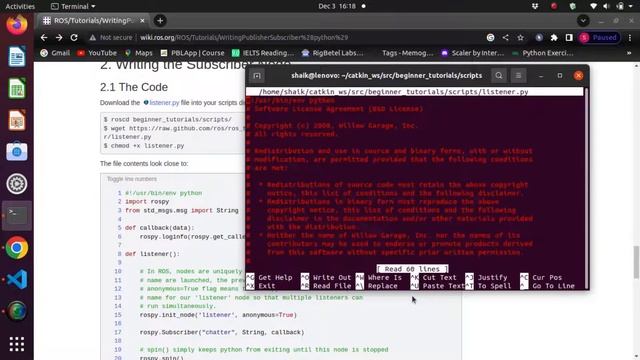Open the globe app in the dock
This screenshot has width=640, height=360.
[x=17, y=311]
